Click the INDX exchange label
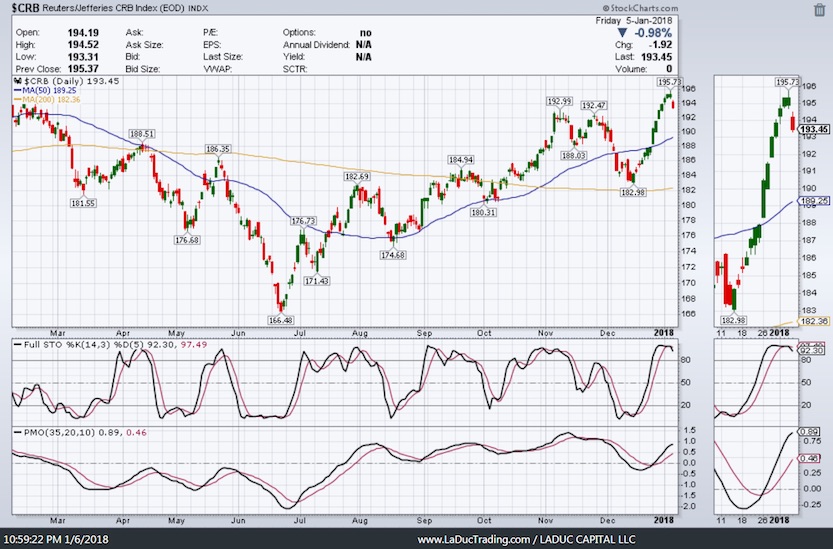The image size is (833, 549). [x=198, y=9]
